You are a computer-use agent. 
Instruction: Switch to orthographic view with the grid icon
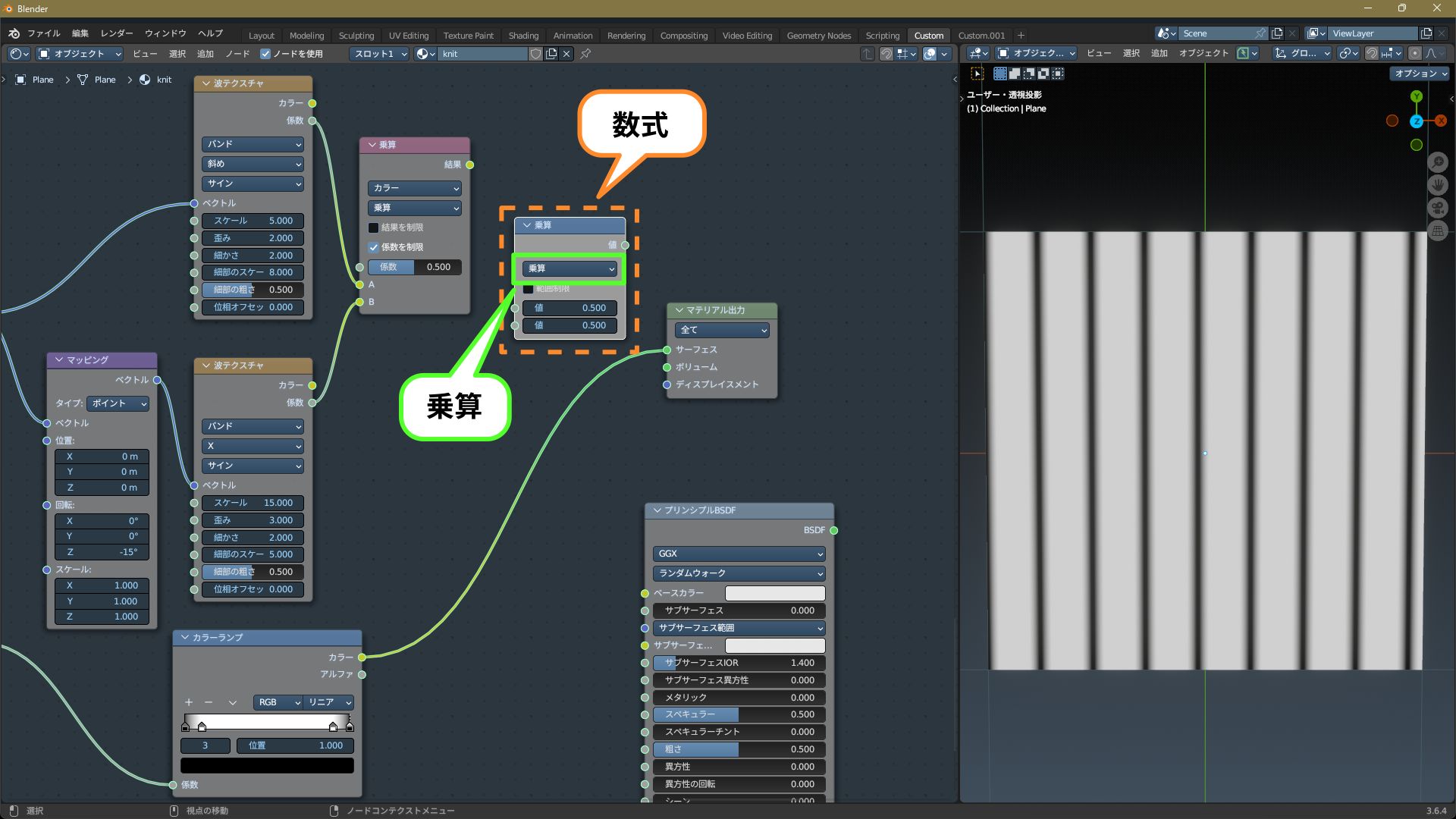point(1437,231)
